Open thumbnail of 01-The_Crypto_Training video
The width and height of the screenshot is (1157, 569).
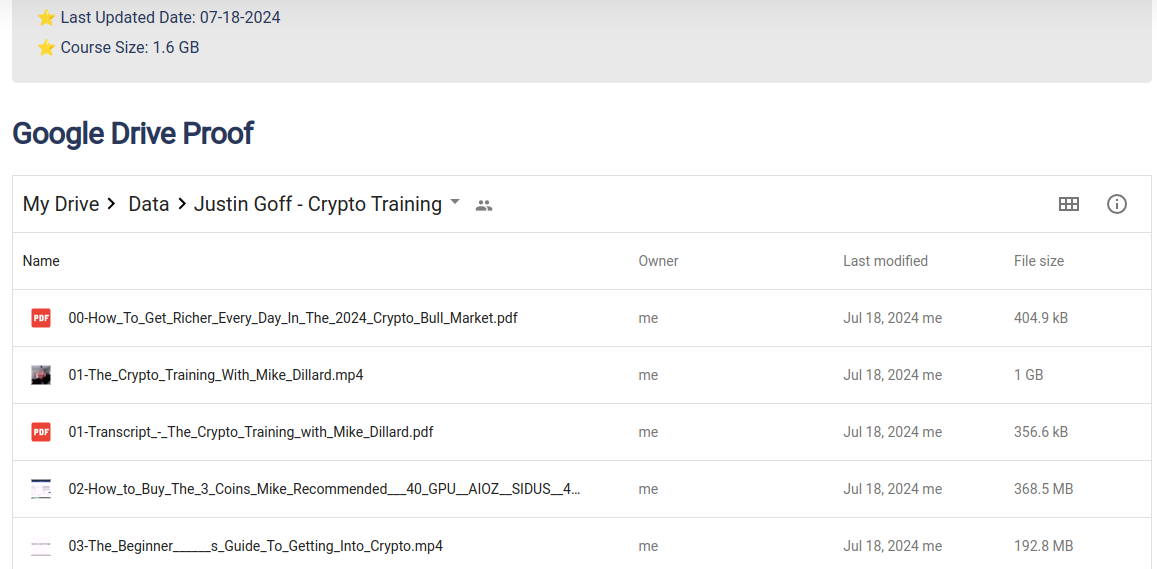tap(41, 375)
